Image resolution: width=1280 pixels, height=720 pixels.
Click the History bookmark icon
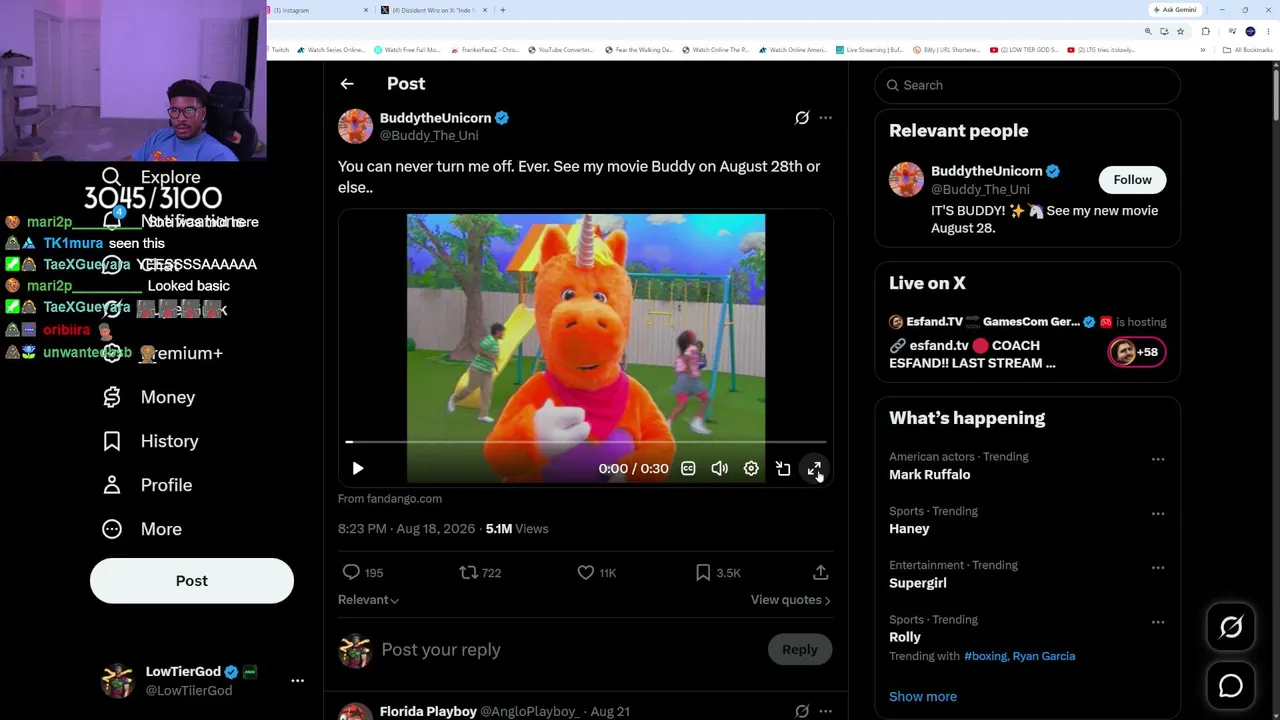pos(112,441)
